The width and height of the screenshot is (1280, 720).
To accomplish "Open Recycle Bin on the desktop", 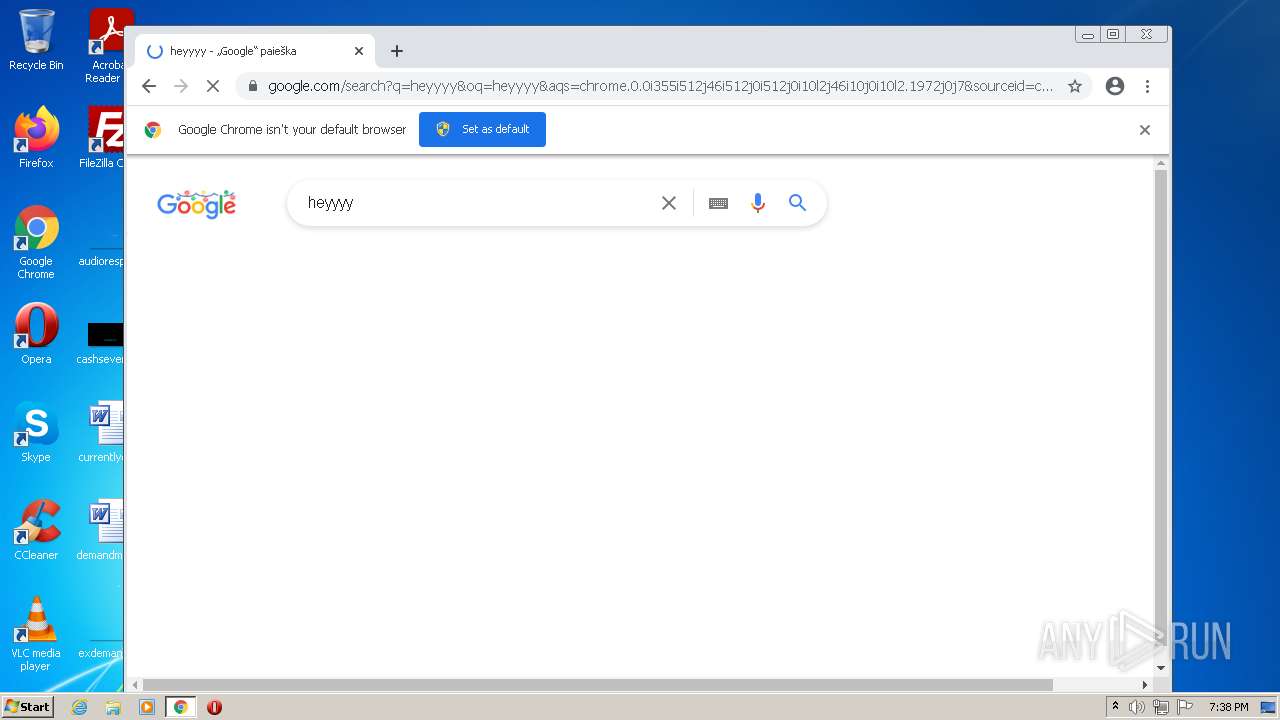I will [36, 41].
